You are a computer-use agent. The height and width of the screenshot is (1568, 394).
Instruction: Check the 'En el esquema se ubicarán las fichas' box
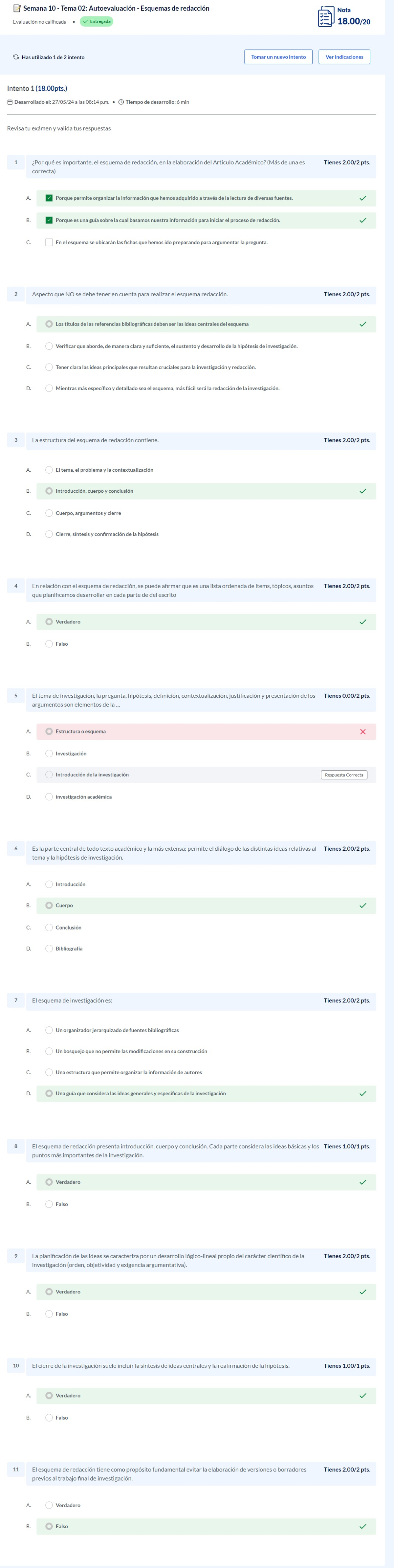[x=49, y=242]
